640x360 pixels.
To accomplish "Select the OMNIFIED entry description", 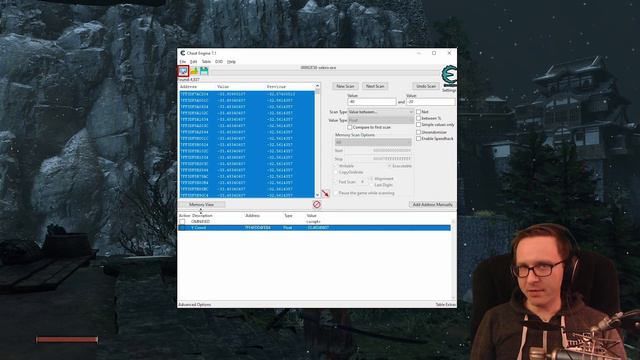I will pos(200,222).
